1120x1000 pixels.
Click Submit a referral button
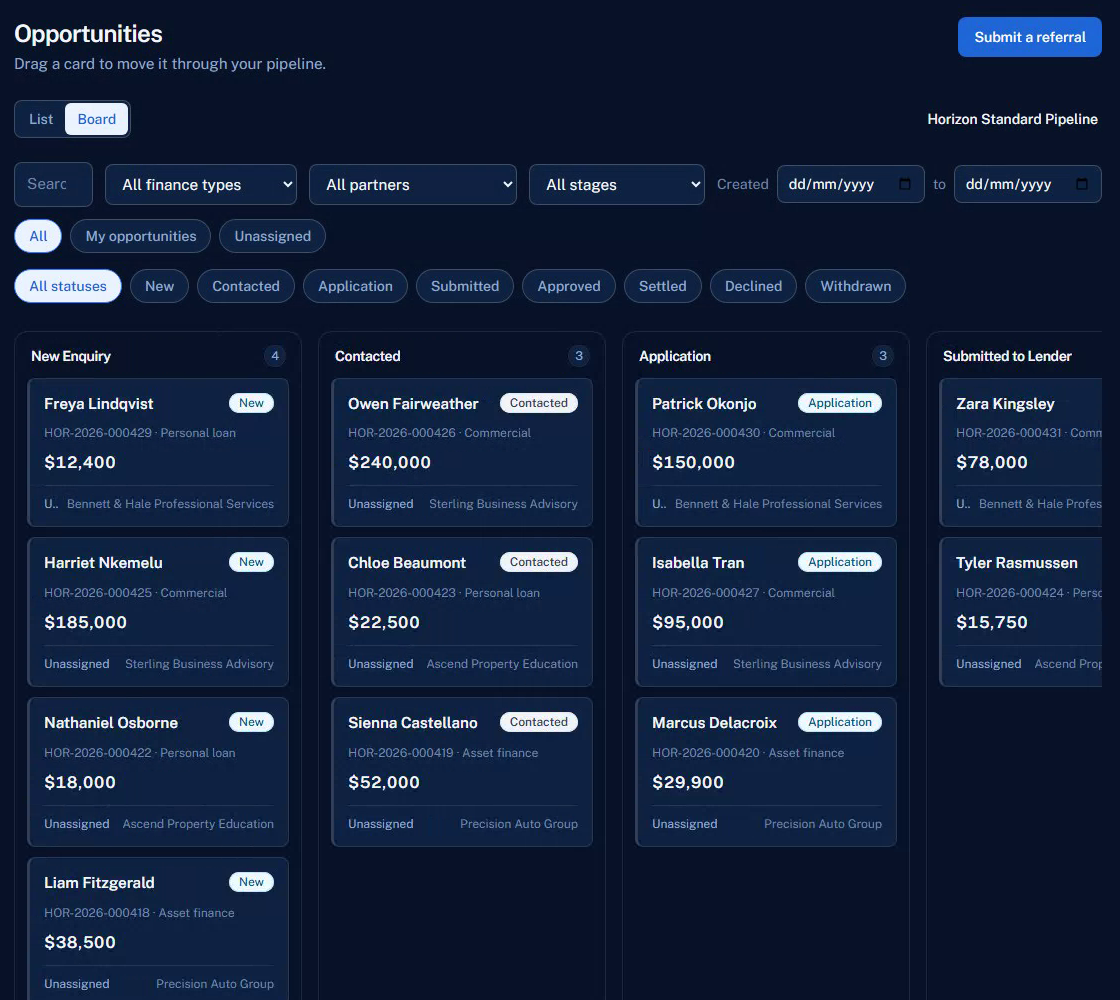click(1030, 37)
